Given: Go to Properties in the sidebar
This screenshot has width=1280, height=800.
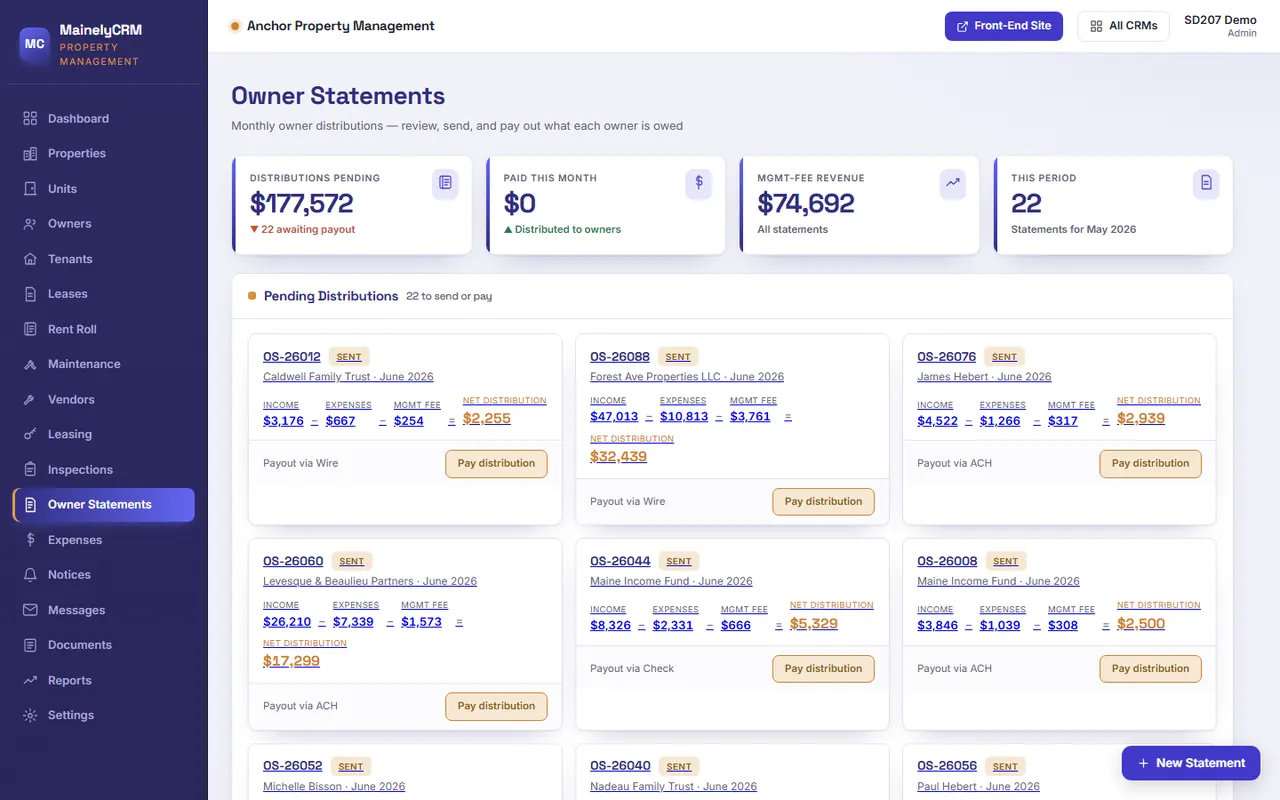Looking at the screenshot, I should 104,153.
